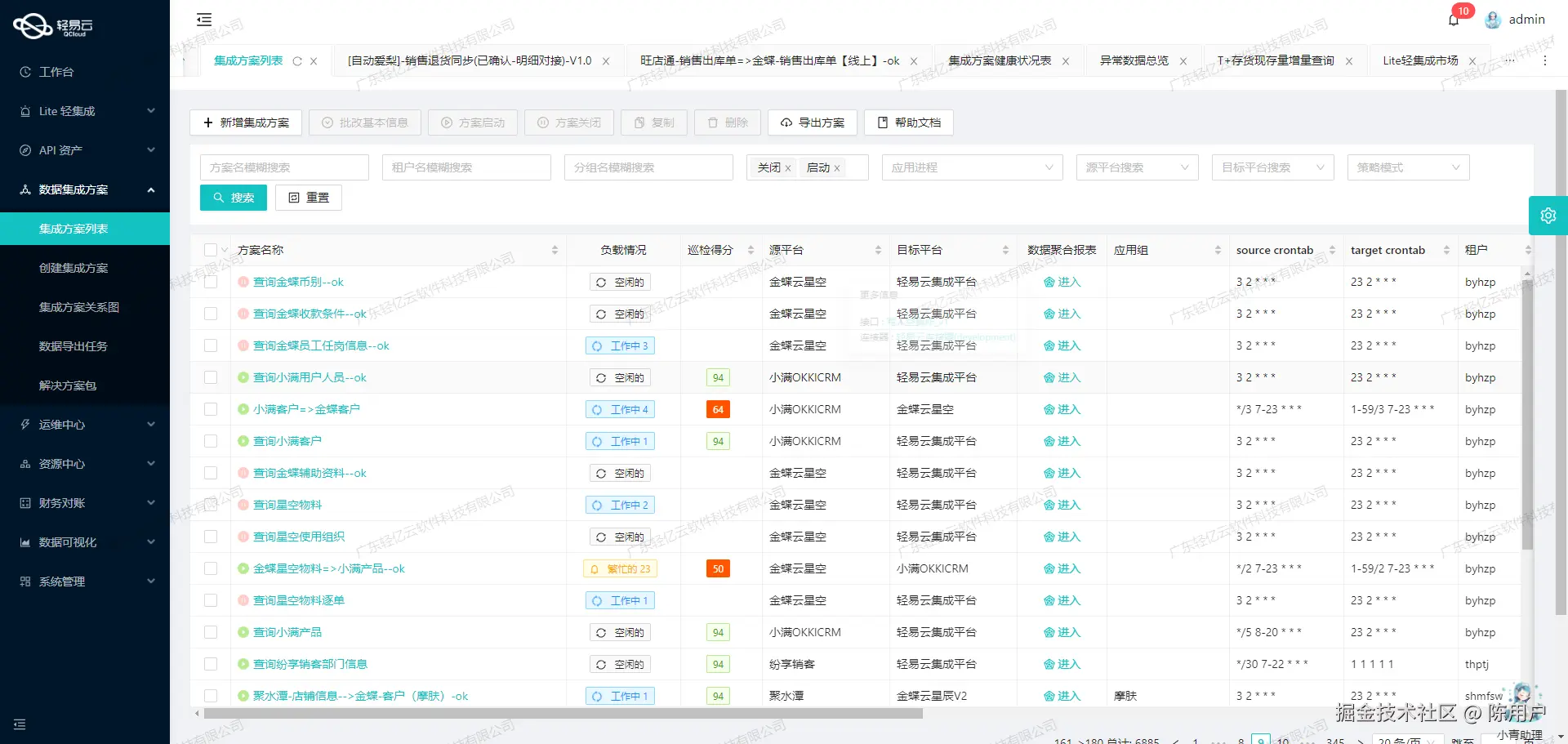This screenshot has width=1568, height=744.
Task: Click the admin avatar in top bar
Action: (1493, 19)
